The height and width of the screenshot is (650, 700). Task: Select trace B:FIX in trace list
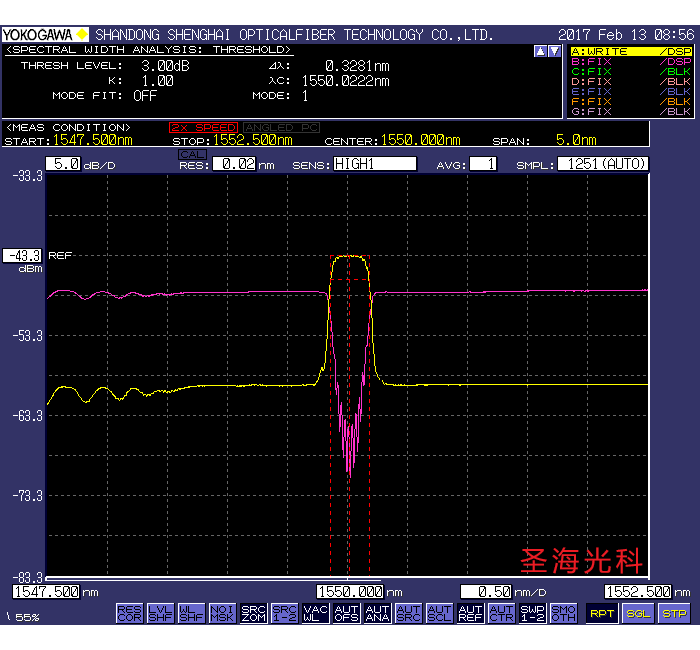tap(630, 61)
